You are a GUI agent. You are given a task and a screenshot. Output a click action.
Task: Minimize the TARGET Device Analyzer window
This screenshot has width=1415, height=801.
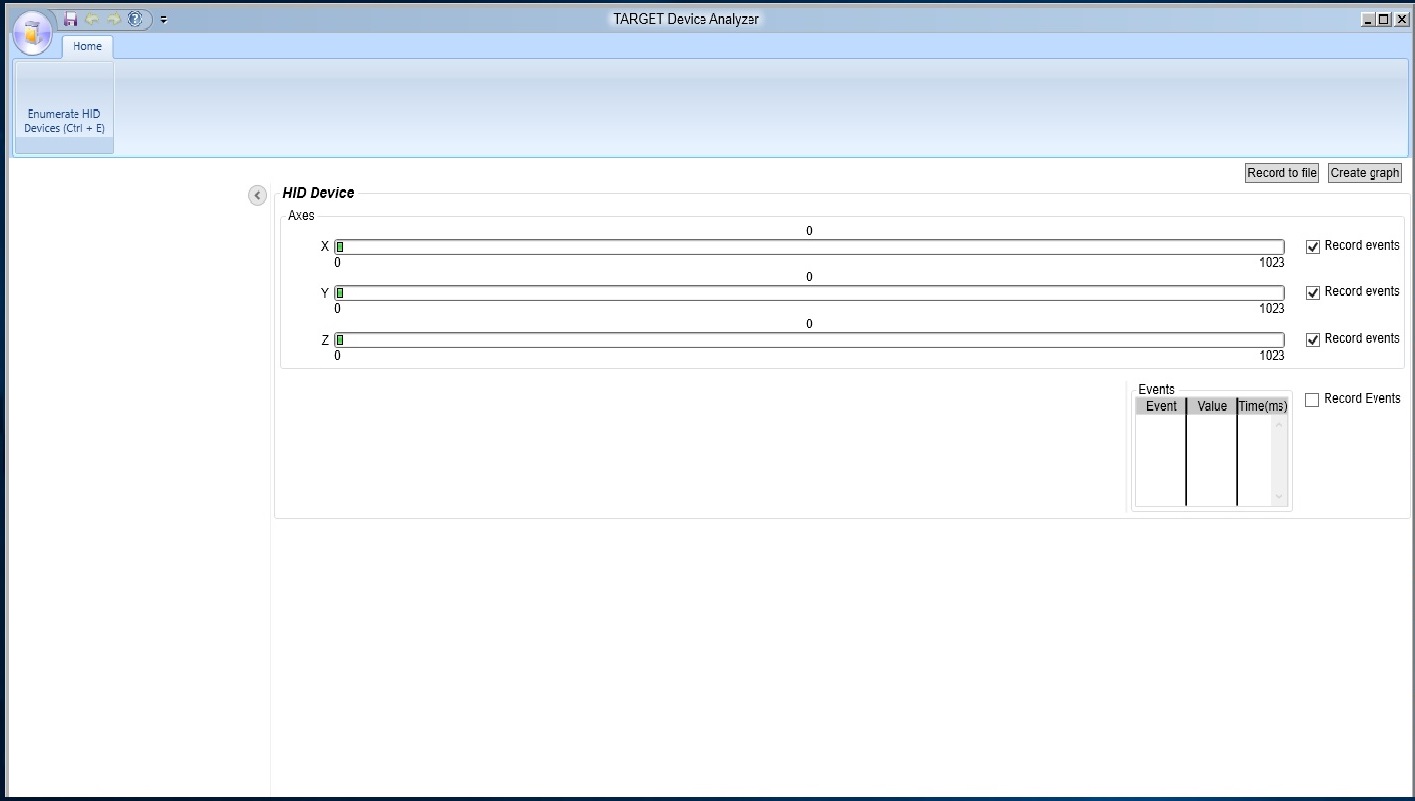(x=1368, y=19)
